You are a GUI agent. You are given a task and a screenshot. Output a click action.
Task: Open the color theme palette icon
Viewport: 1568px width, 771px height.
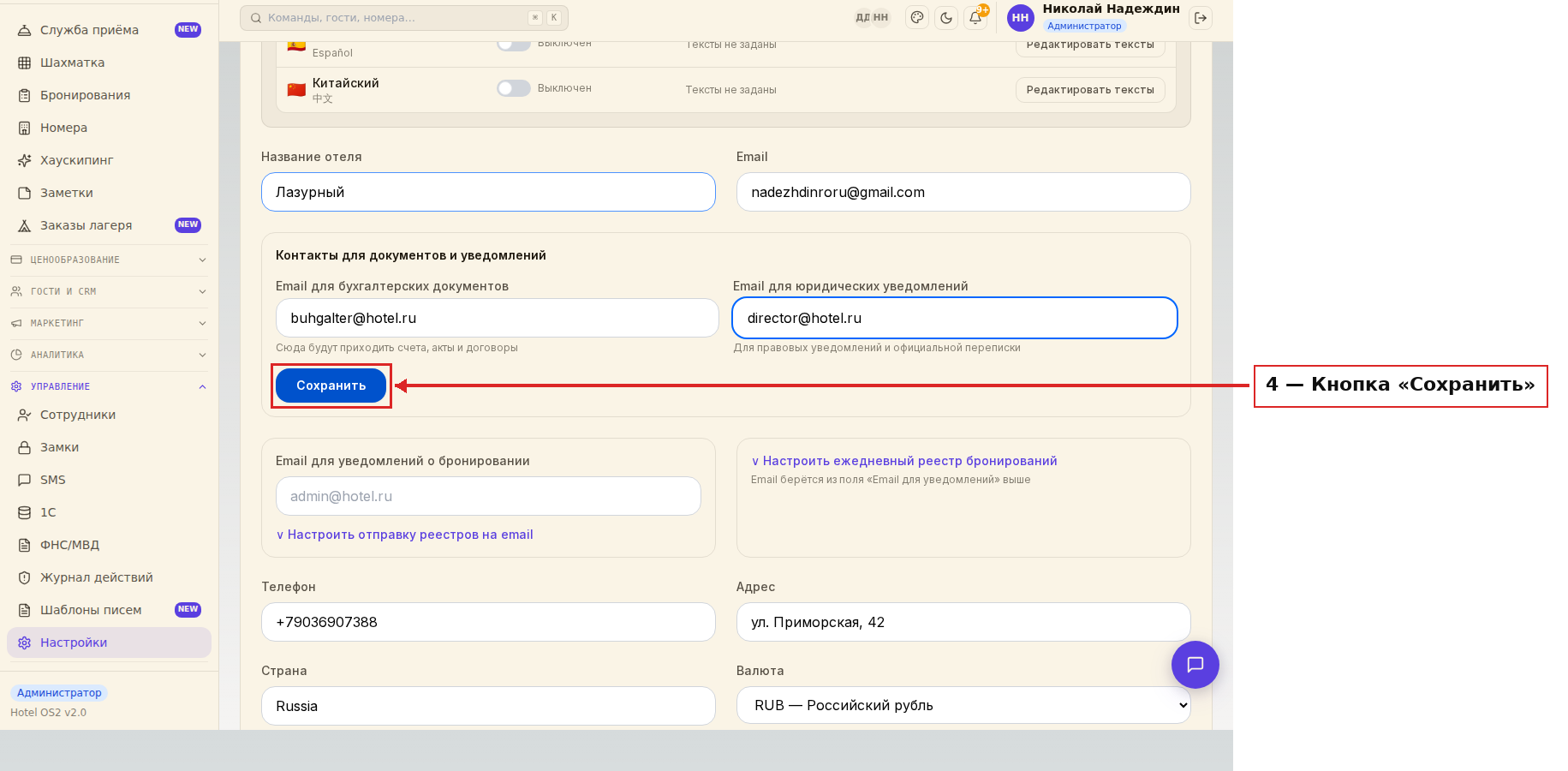(x=917, y=18)
